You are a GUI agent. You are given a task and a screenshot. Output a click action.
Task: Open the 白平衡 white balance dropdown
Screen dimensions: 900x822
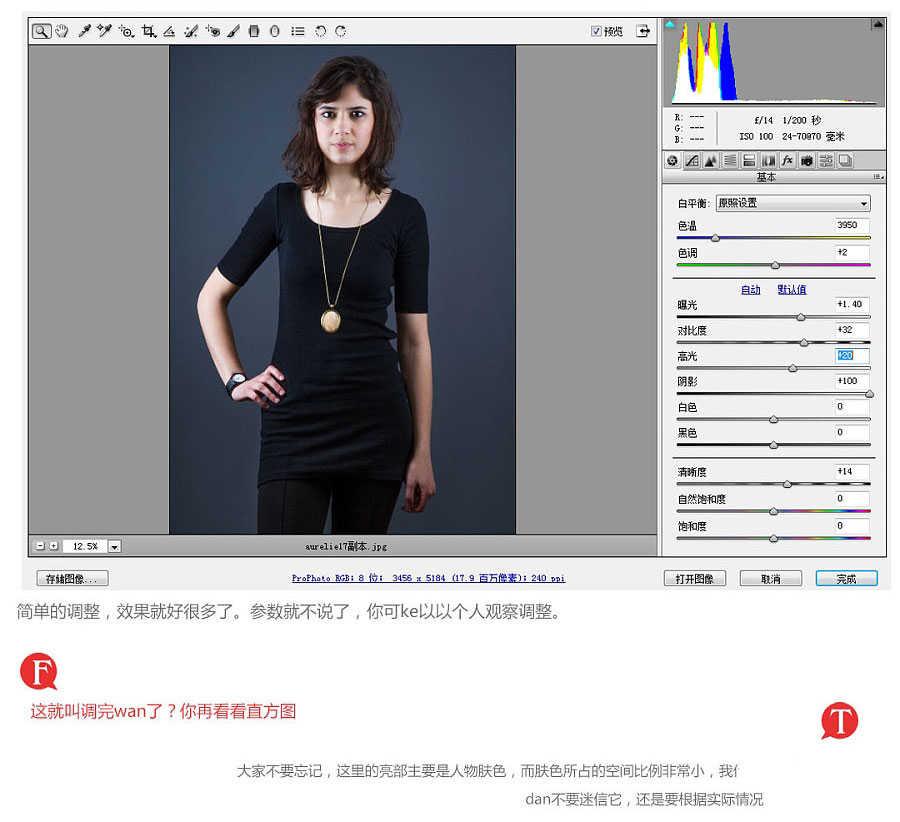coord(793,203)
